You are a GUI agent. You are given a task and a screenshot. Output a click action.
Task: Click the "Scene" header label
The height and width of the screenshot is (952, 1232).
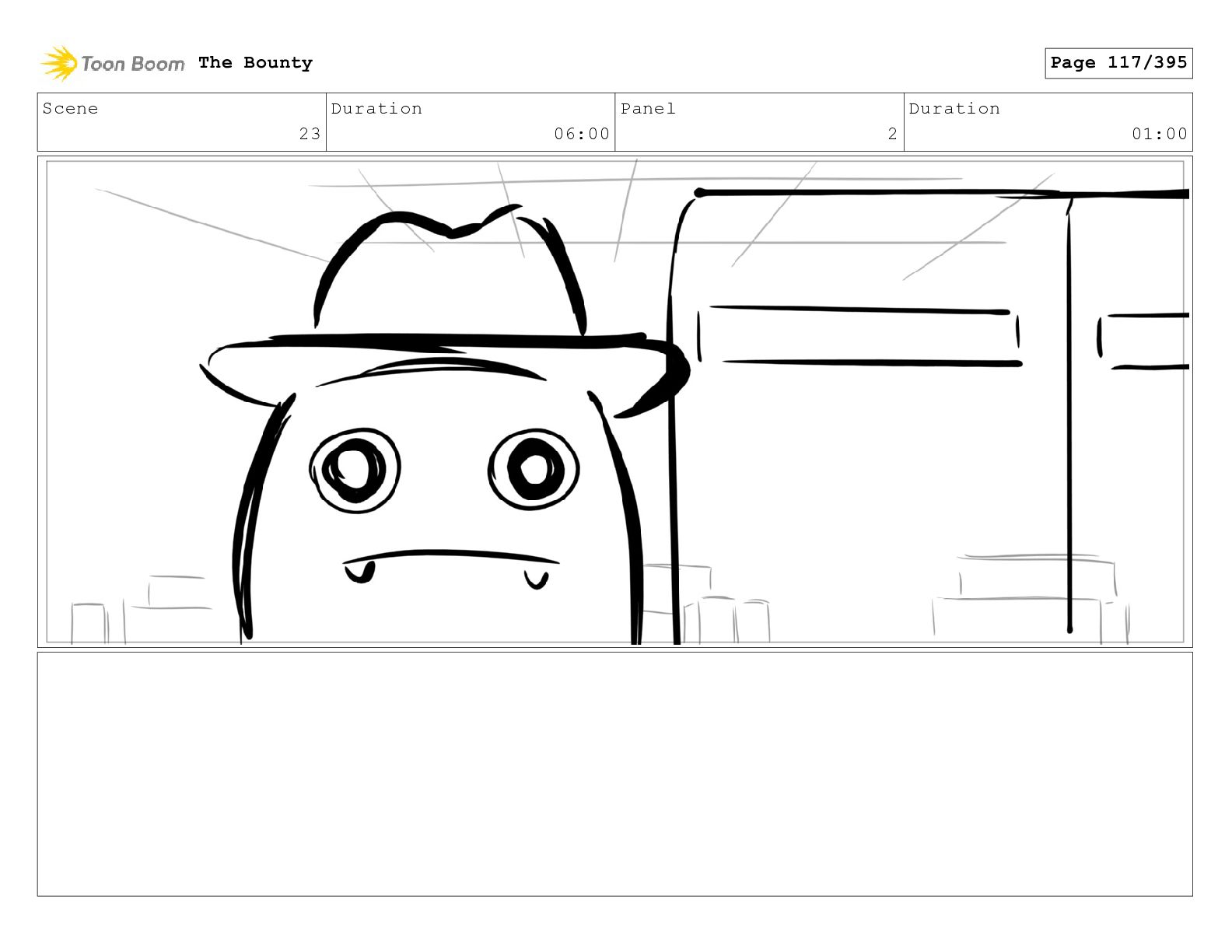(x=70, y=109)
